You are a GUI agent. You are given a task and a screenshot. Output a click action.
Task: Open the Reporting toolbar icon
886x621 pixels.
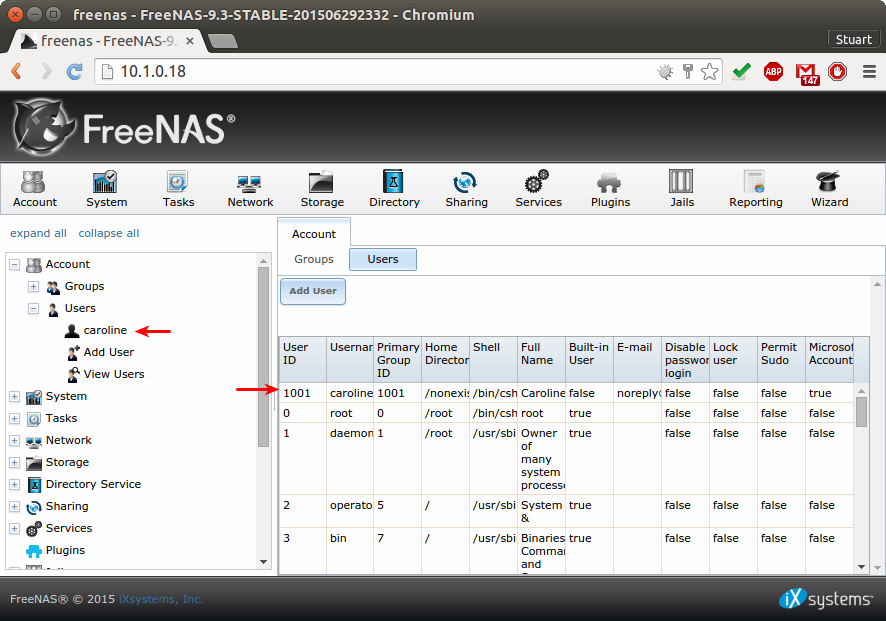(755, 189)
